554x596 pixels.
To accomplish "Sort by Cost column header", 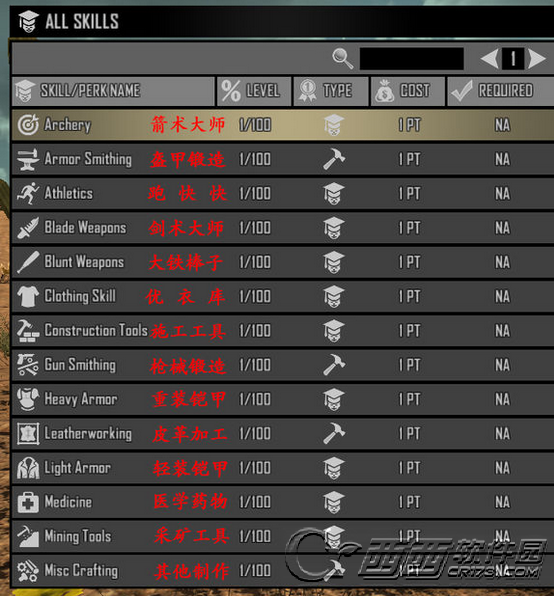I will click(x=408, y=91).
